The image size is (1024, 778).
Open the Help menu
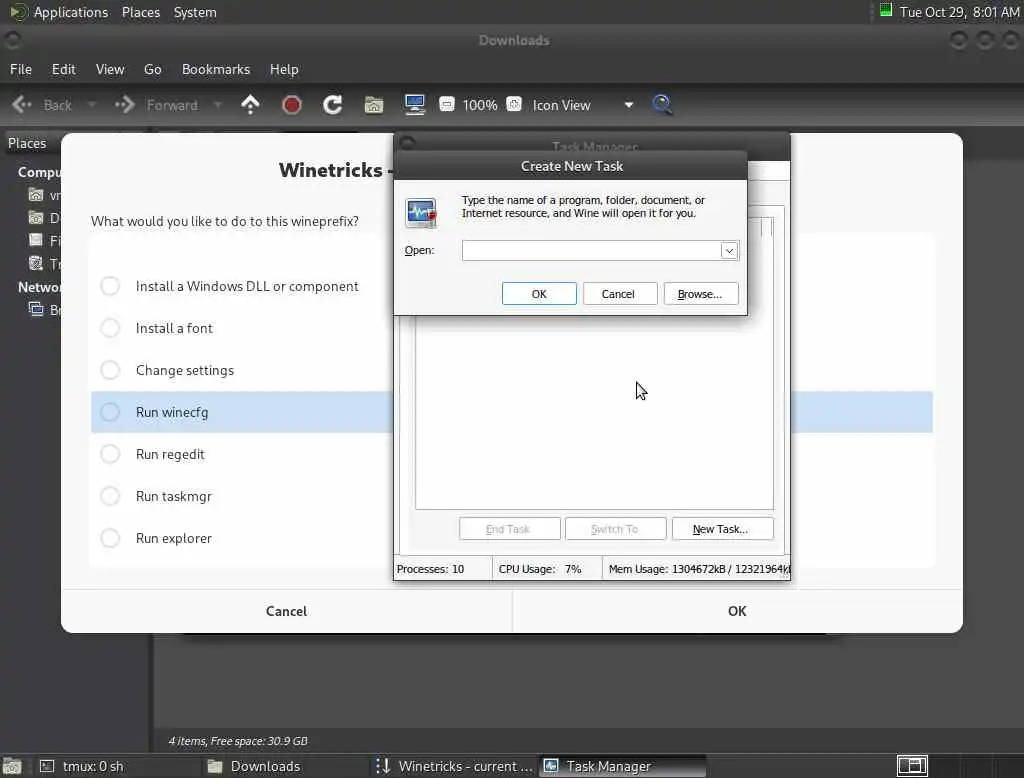tap(284, 69)
